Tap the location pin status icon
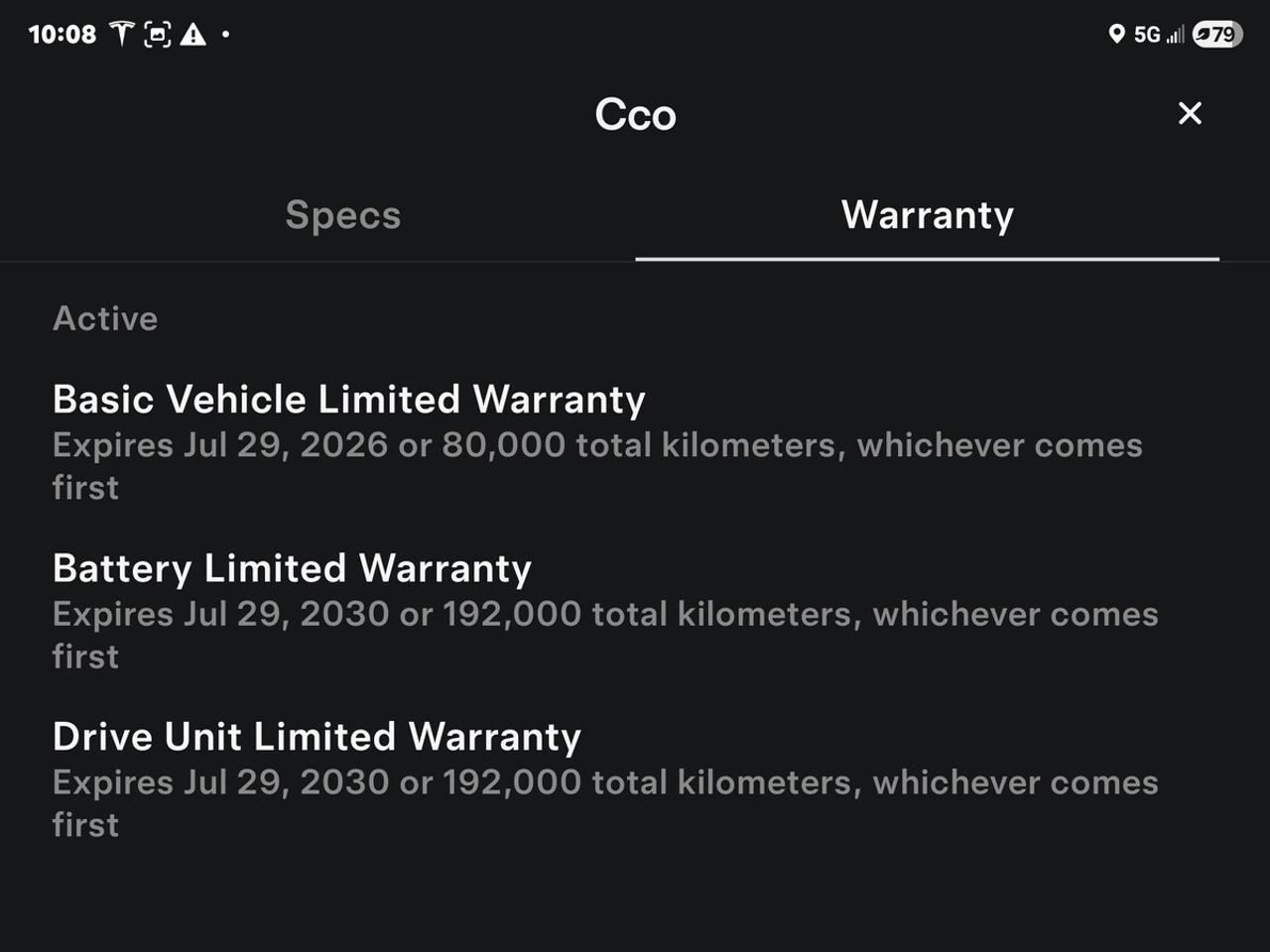1270x952 pixels. point(1116,35)
